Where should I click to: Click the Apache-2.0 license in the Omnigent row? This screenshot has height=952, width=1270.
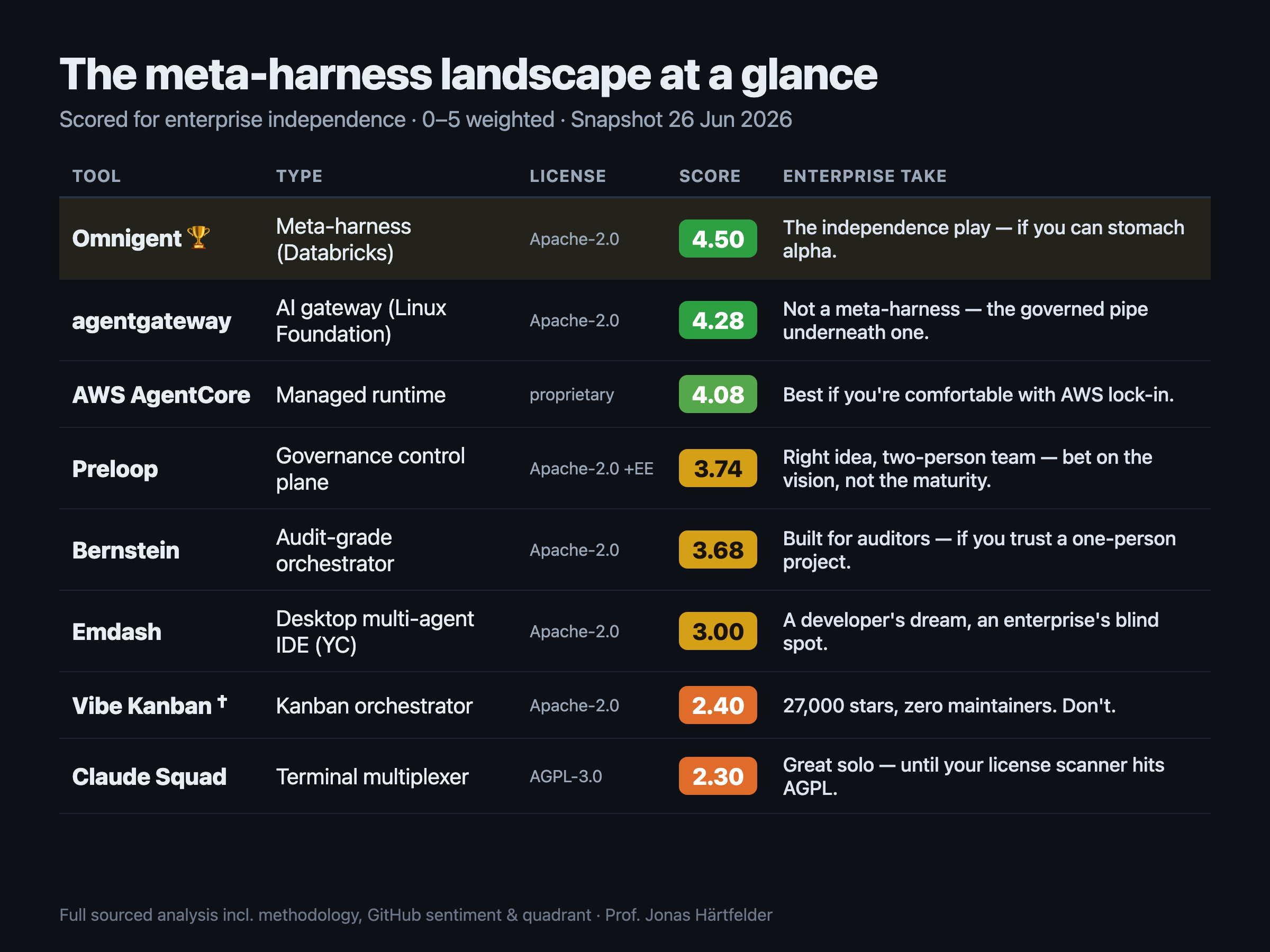click(574, 239)
